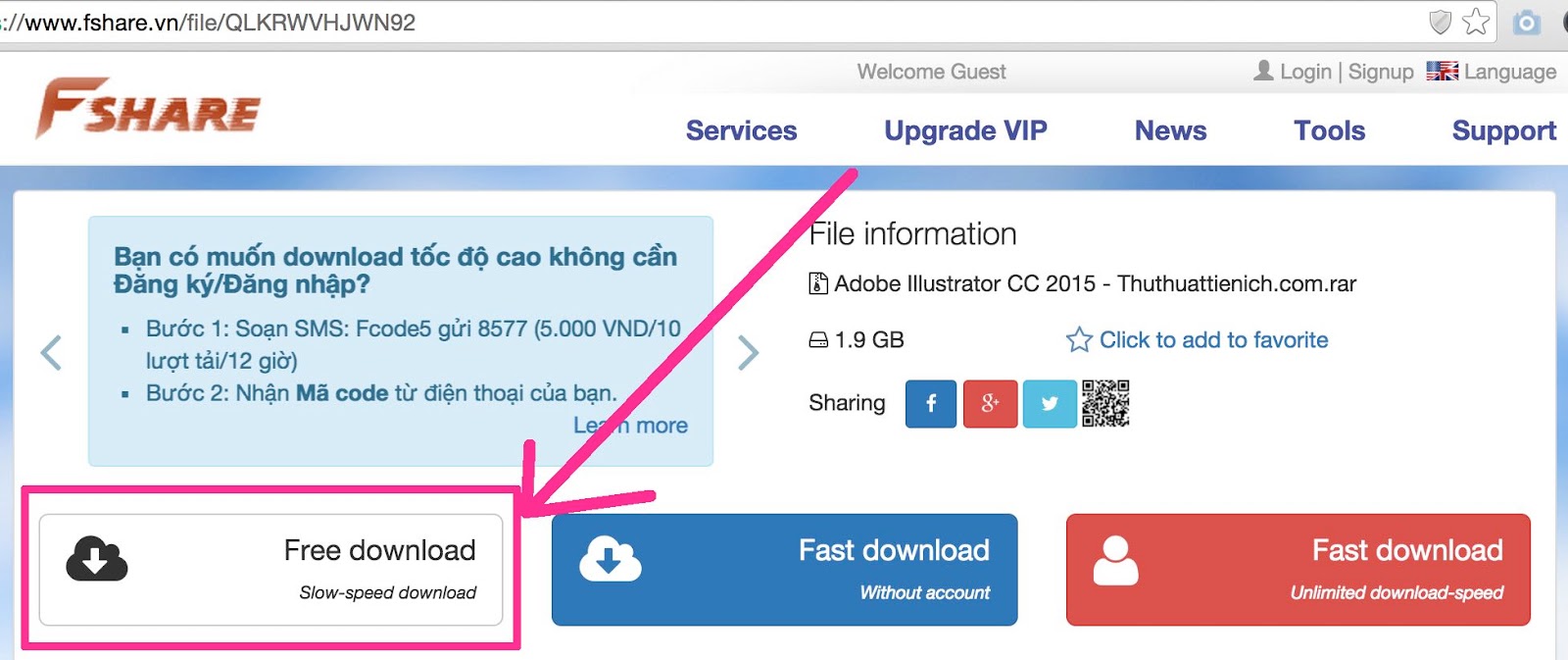Start Fast download without account
The image size is (1568, 660).
pos(784,570)
